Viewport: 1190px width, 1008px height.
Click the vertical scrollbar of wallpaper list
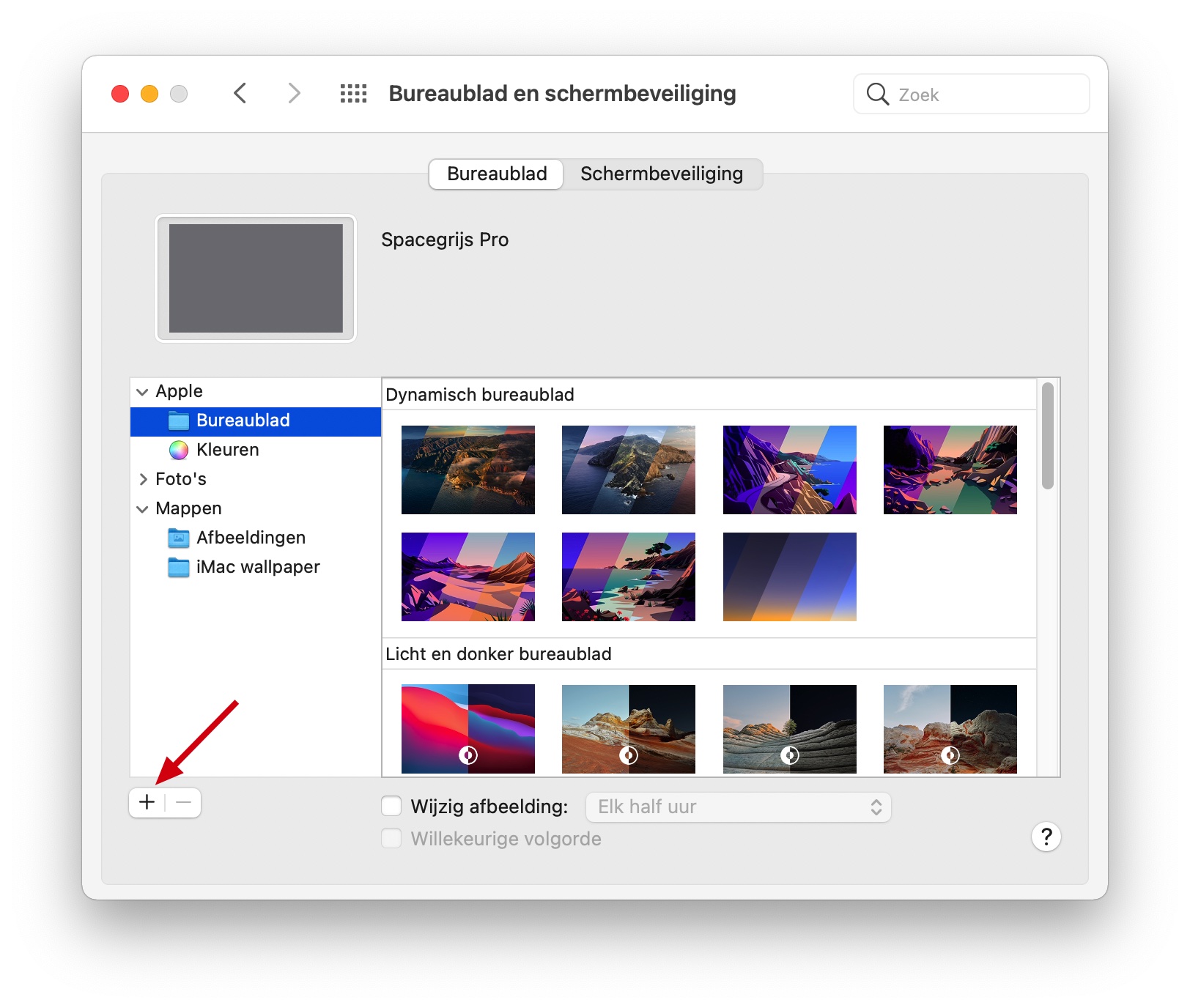click(x=1048, y=435)
